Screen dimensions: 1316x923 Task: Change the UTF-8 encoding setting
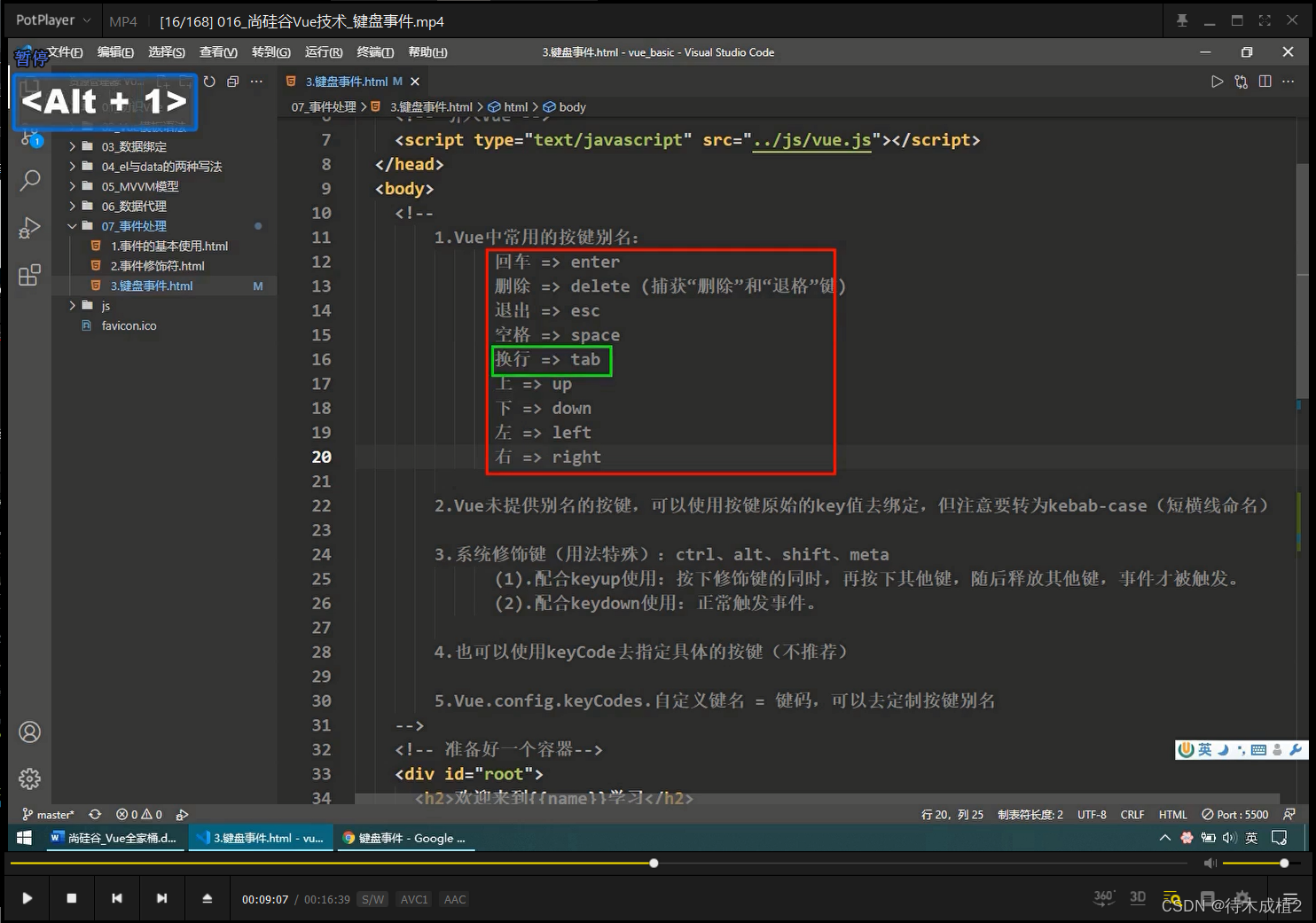click(1092, 814)
